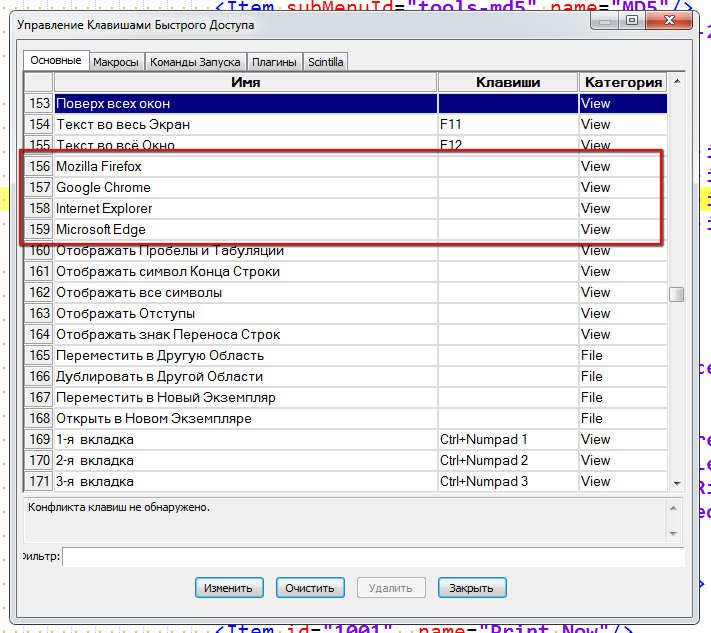The width and height of the screenshot is (711, 633).
Task: Open the Команды Запуска tab
Action: coord(195,62)
